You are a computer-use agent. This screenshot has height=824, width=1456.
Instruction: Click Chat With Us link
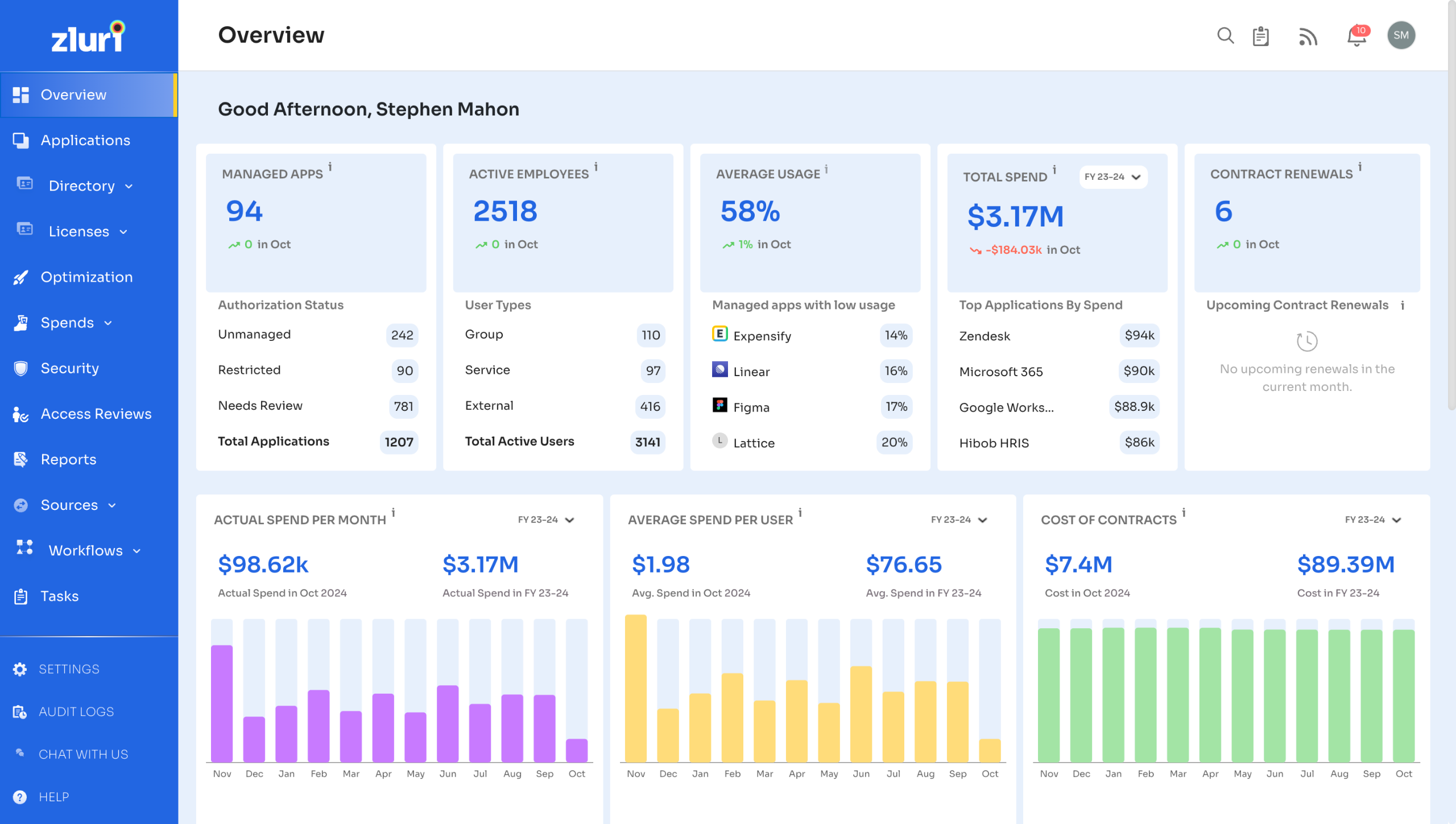[x=83, y=754]
